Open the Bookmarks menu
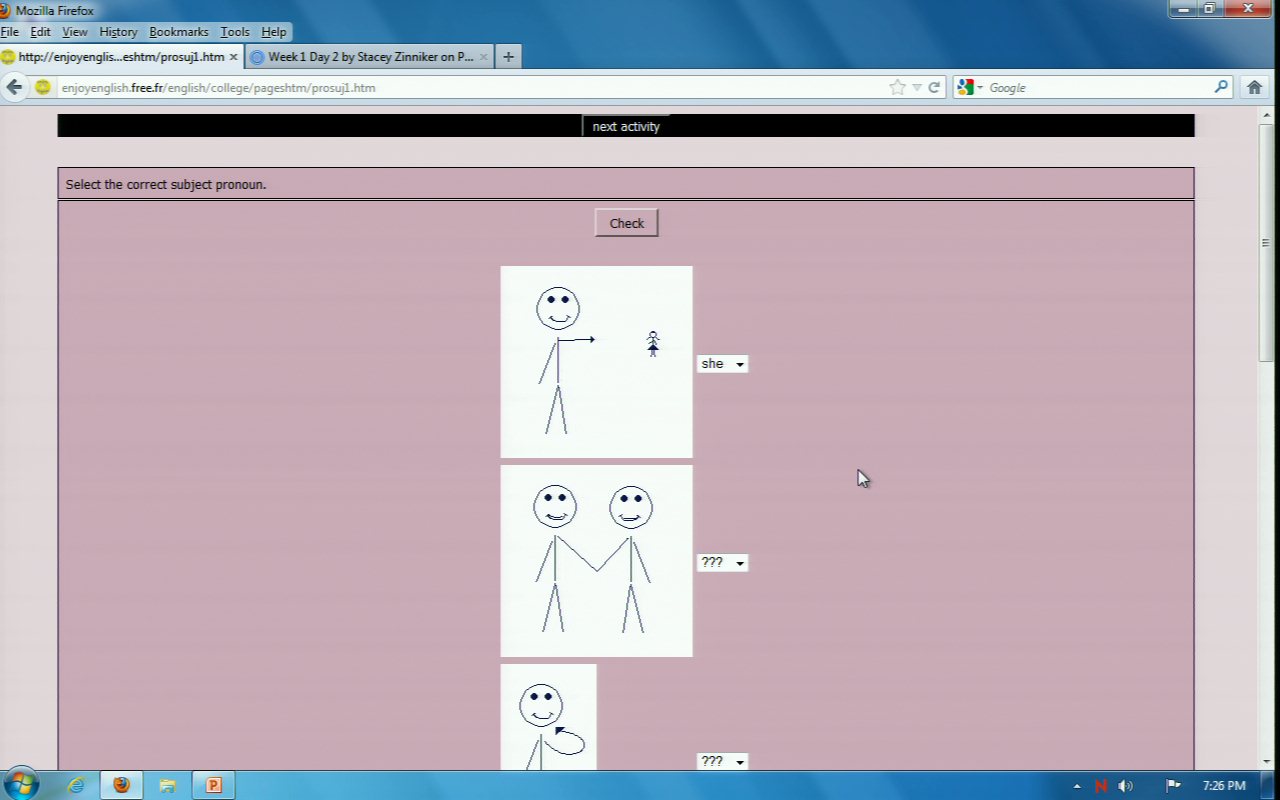 179,32
